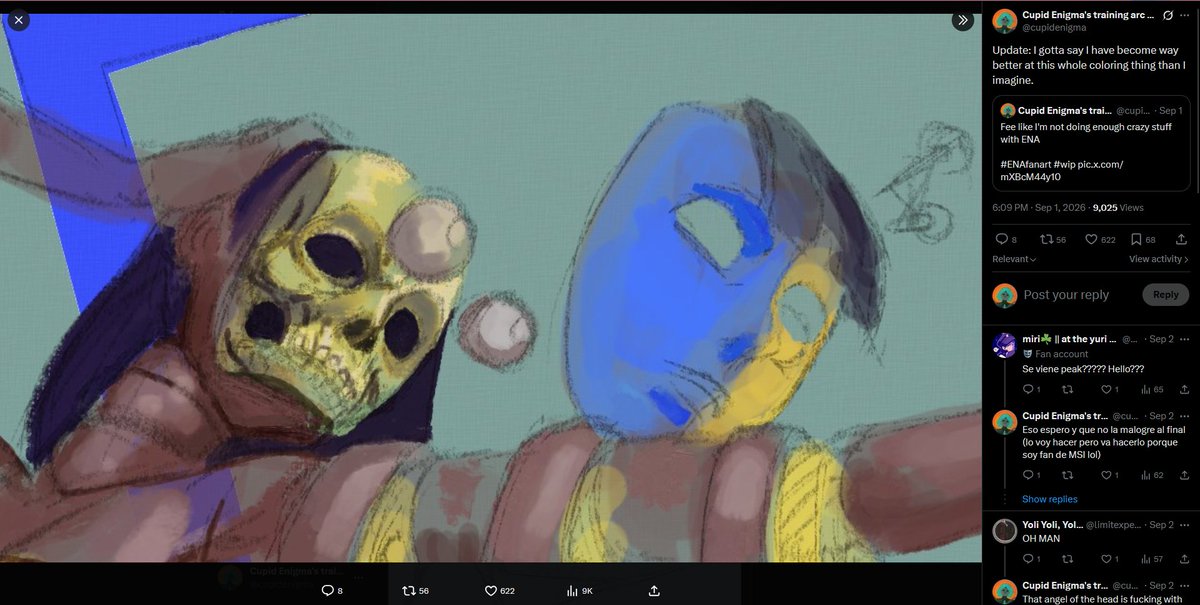This screenshot has height=605, width=1200.
Task: Click the 'Fan account' label under miri
Action: pos(1062,354)
